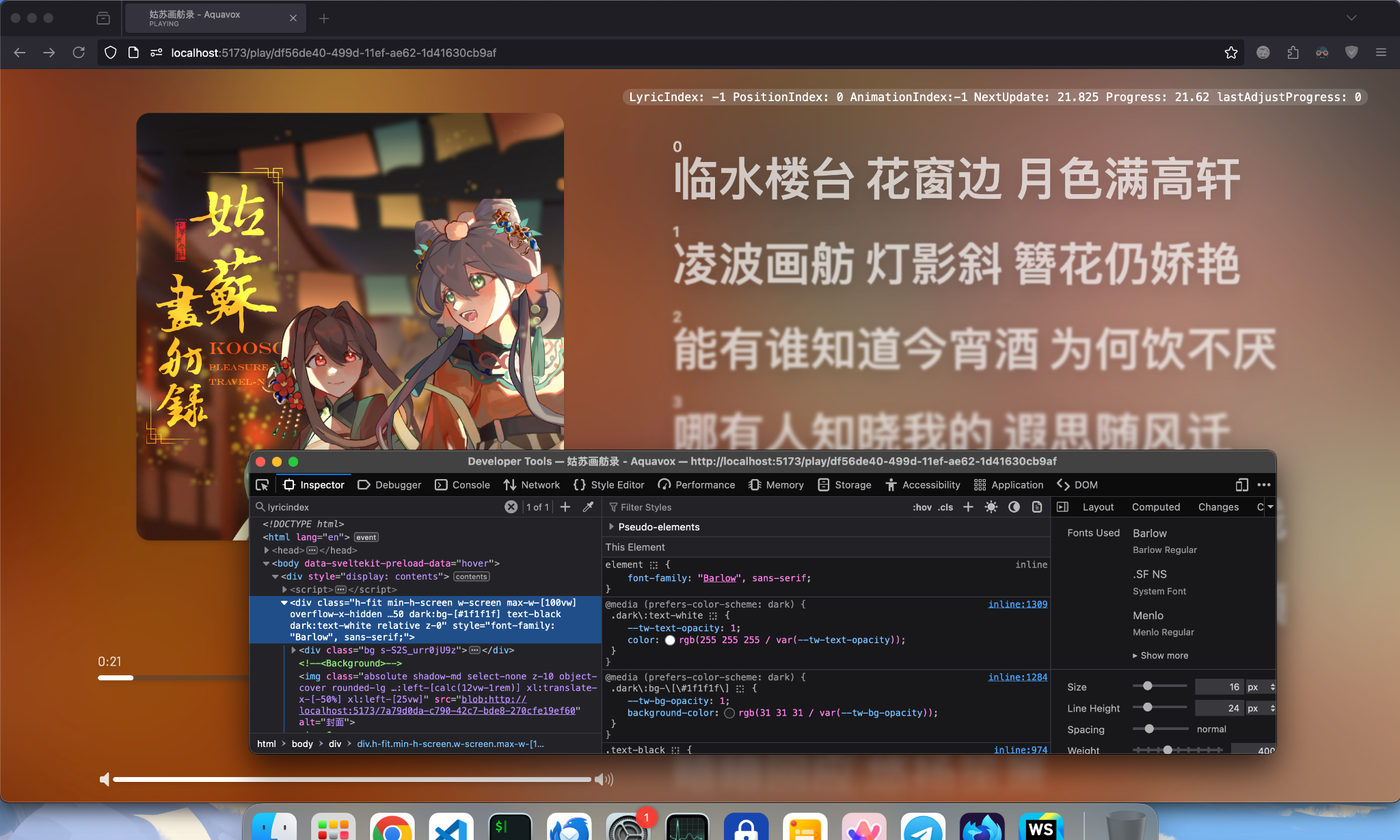Toggle dark color-scheme simulation
Image resolution: width=1400 pixels, height=840 pixels.
click(1012, 506)
